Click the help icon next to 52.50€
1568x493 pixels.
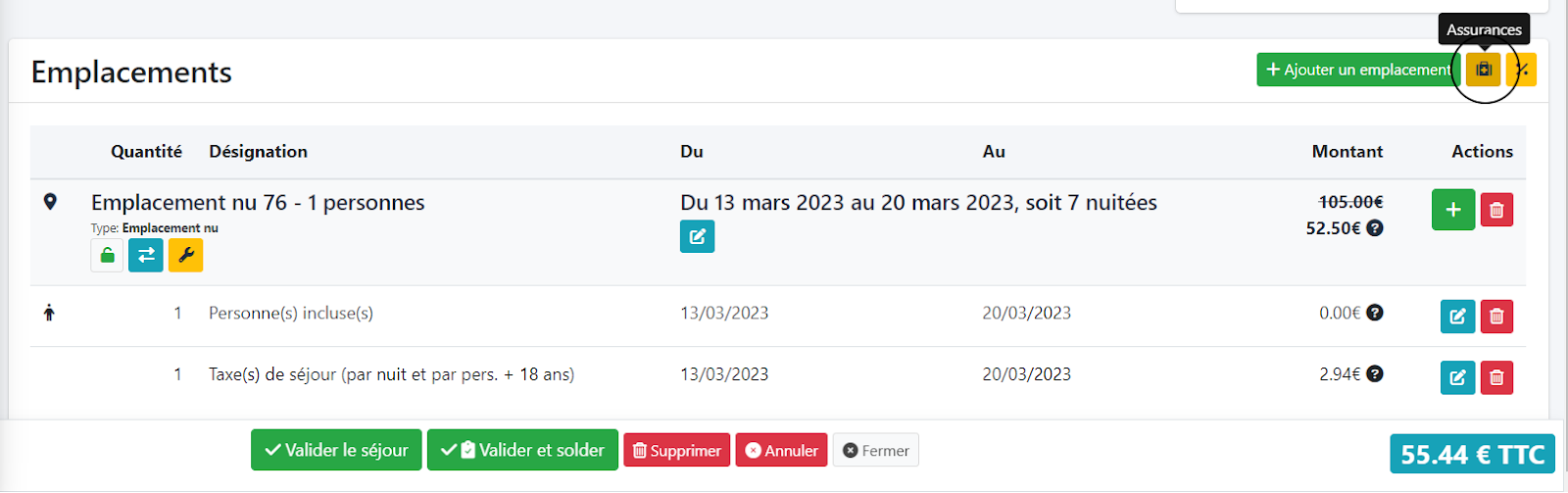pos(1375,228)
